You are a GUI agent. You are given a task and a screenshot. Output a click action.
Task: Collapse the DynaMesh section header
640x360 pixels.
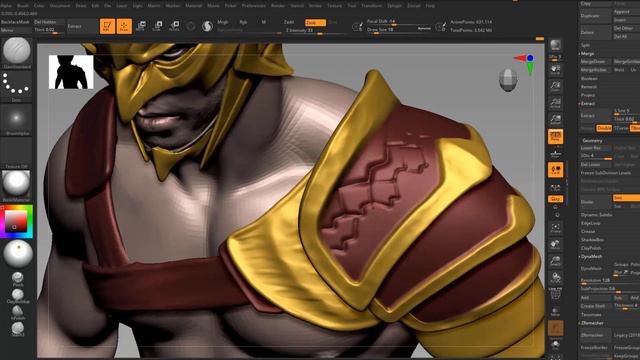pyautogui.click(x=591, y=256)
